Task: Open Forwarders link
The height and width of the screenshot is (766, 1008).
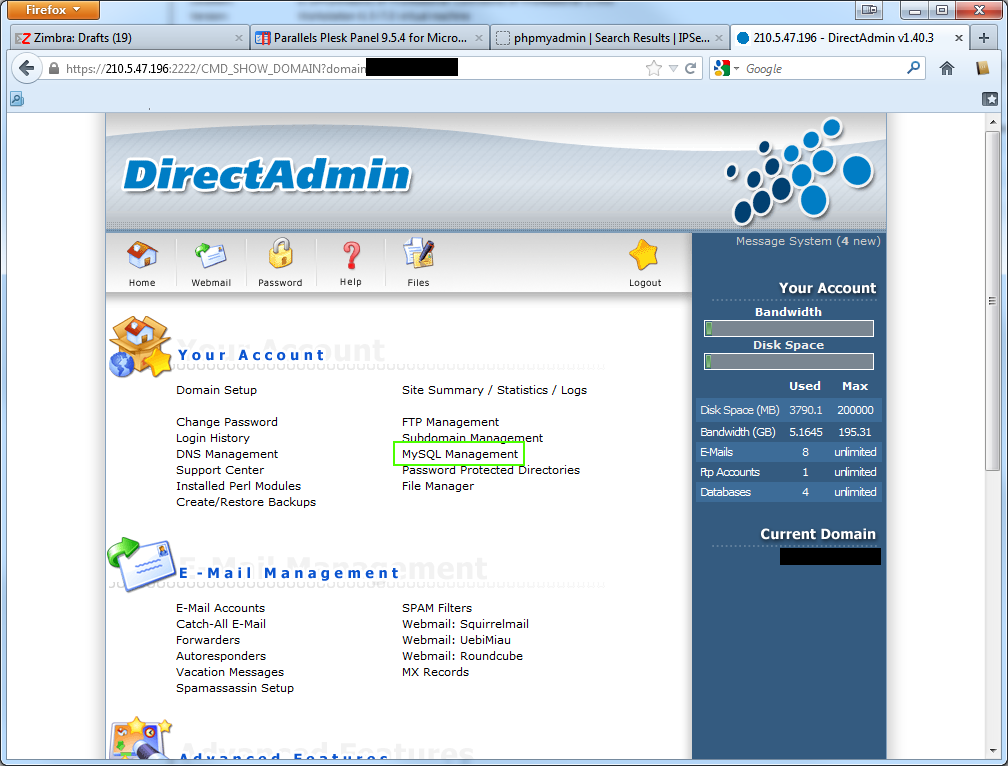Action: [208, 640]
